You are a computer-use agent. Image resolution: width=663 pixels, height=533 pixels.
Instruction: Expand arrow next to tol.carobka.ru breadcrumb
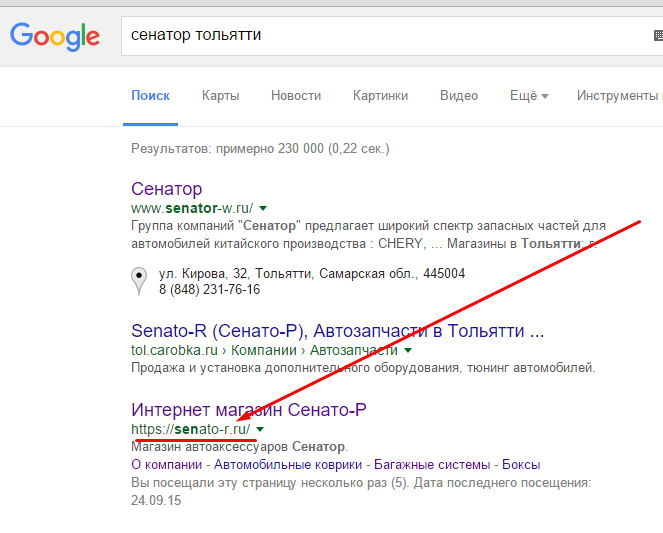pyautogui.click(x=408, y=351)
